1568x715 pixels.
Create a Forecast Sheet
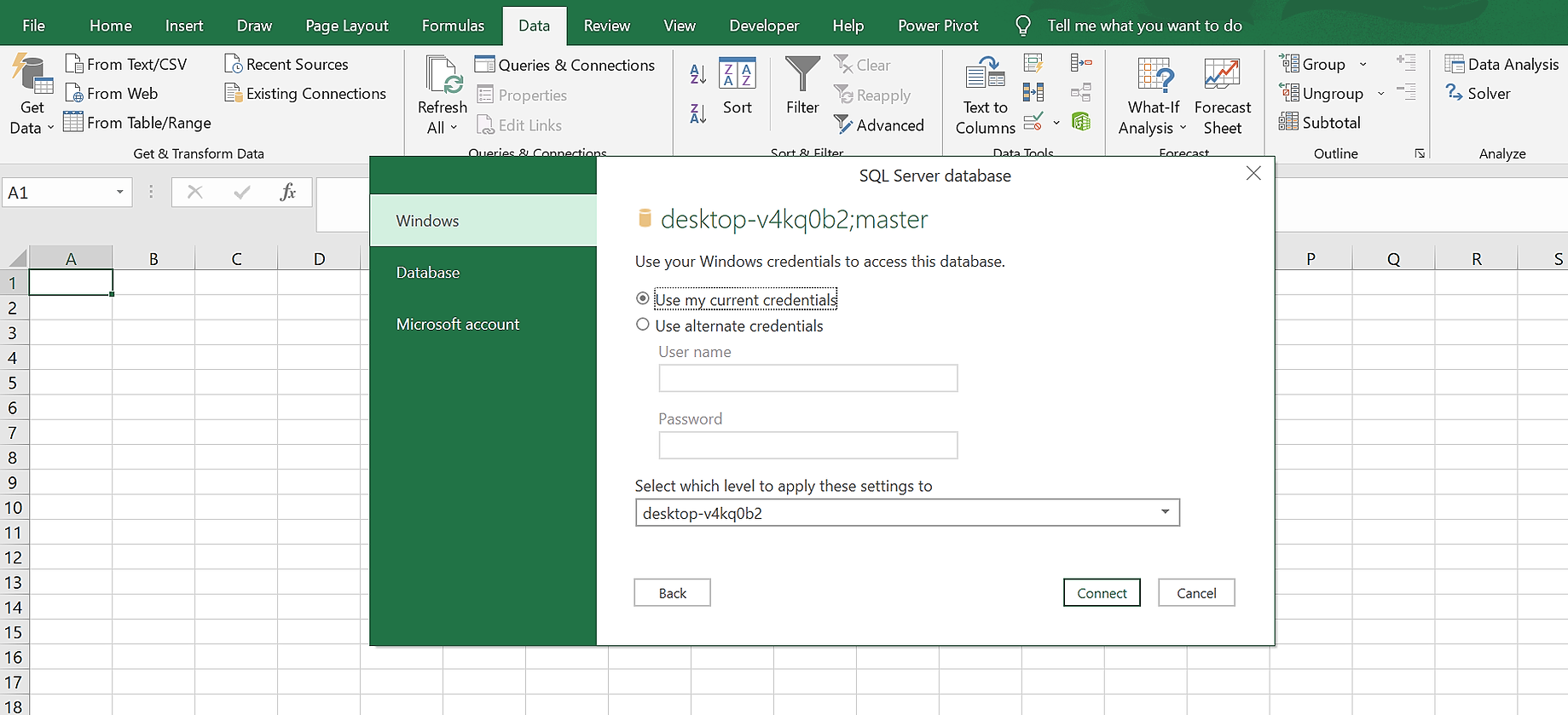(x=1222, y=95)
